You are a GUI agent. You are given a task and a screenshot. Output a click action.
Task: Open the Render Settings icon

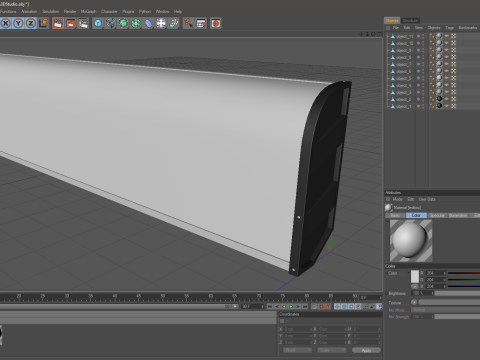click(83, 23)
